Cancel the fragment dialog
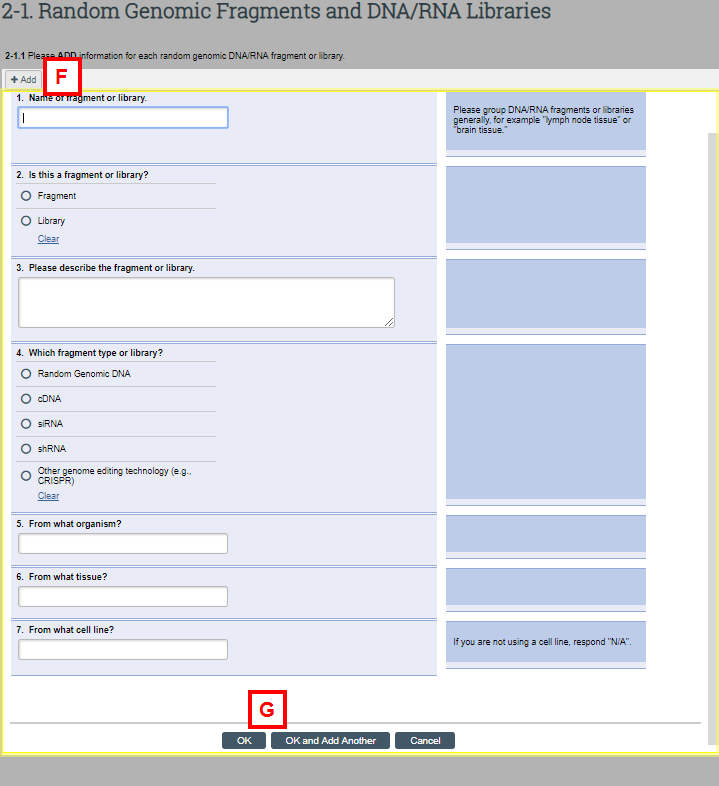The image size is (719, 786). tap(425, 740)
